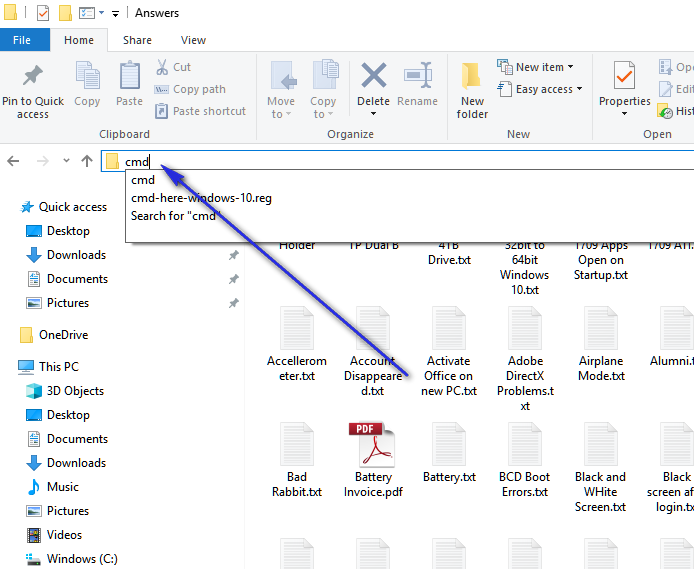Screen dimensions: 694x569
Task: Switch to the Share ribbon tab
Action: (x=137, y=40)
